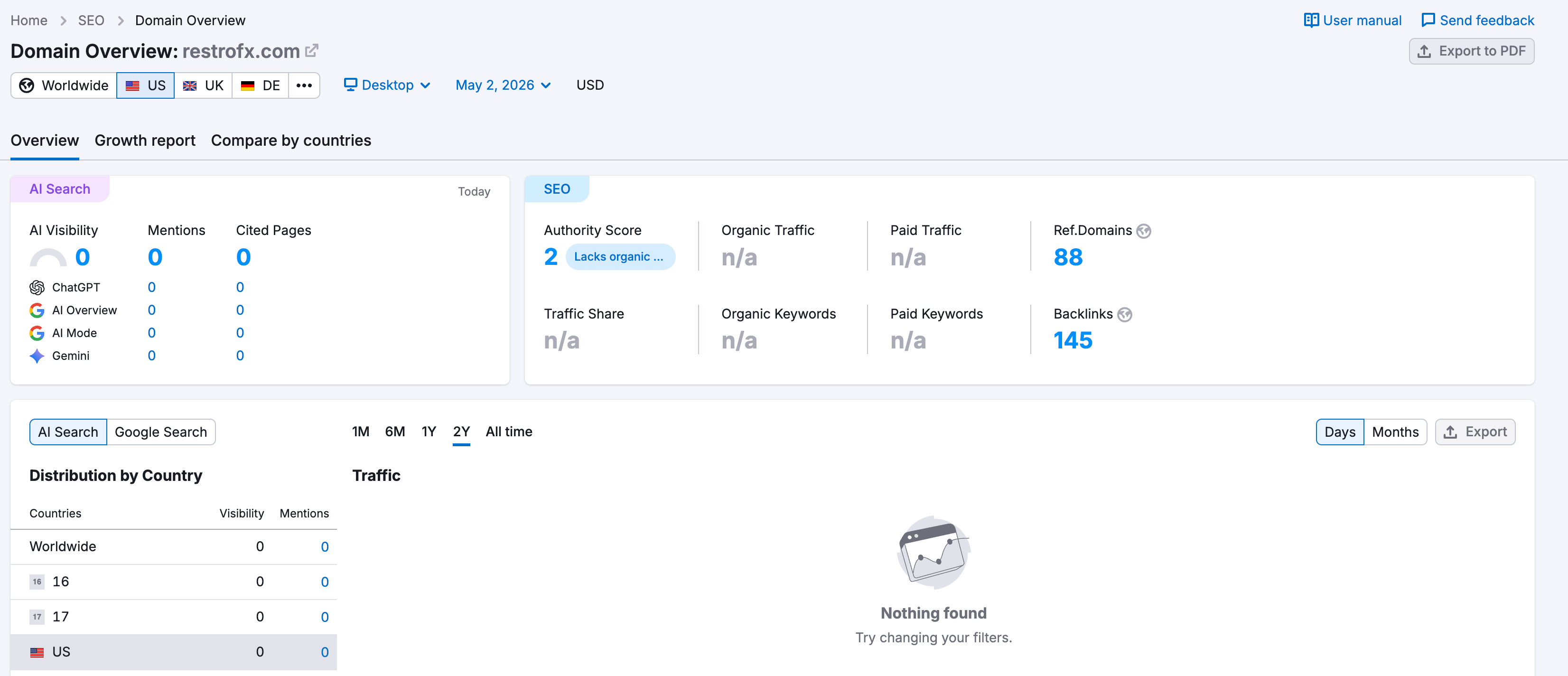Switch to the Growth report tab
Viewport: 1568px width, 676px height.
coord(145,141)
